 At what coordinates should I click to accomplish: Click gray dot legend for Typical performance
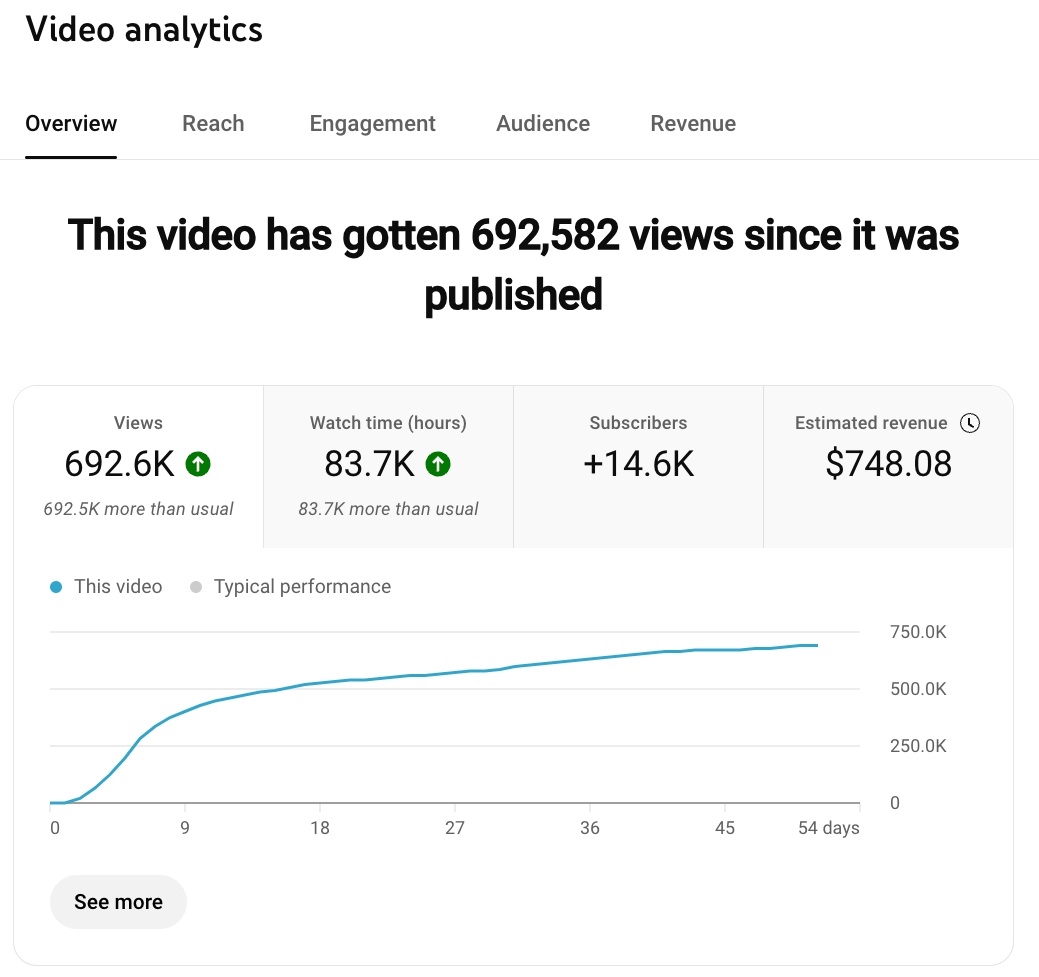pos(195,587)
